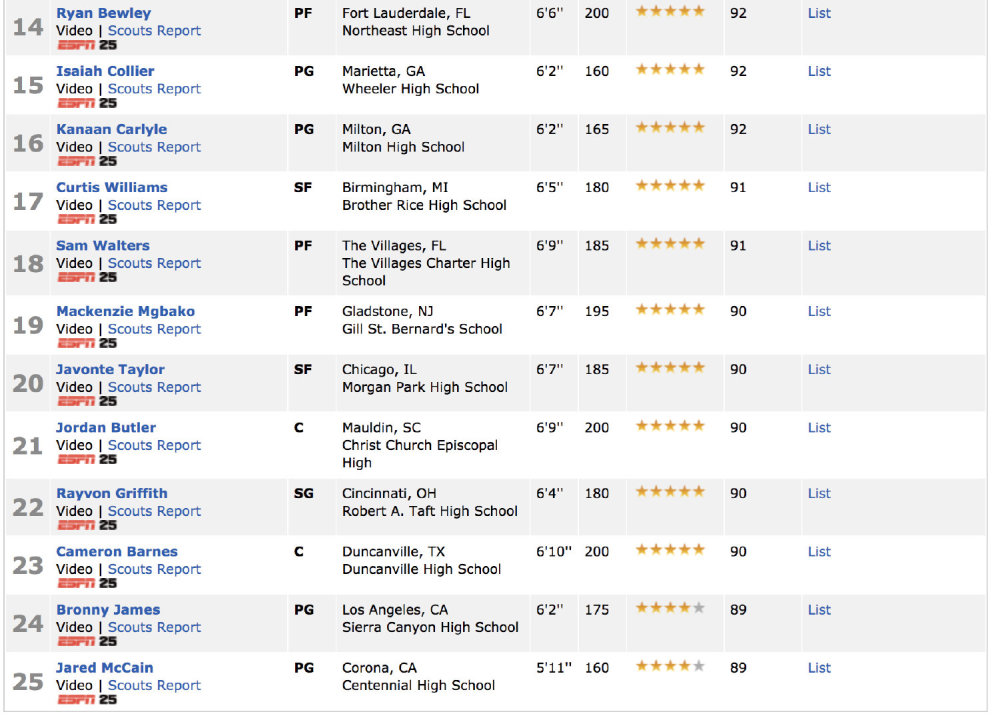View college List for Javonte Taylor
Viewport: 1000px width, 720px height.
819,369
